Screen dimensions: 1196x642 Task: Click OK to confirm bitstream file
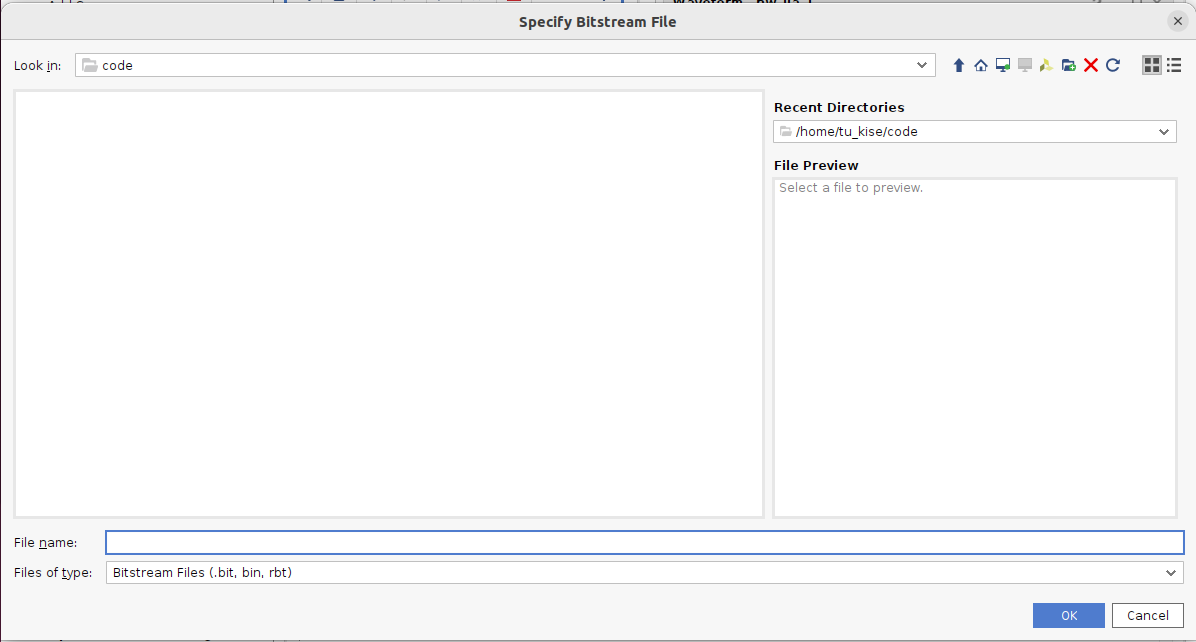[1068, 616]
